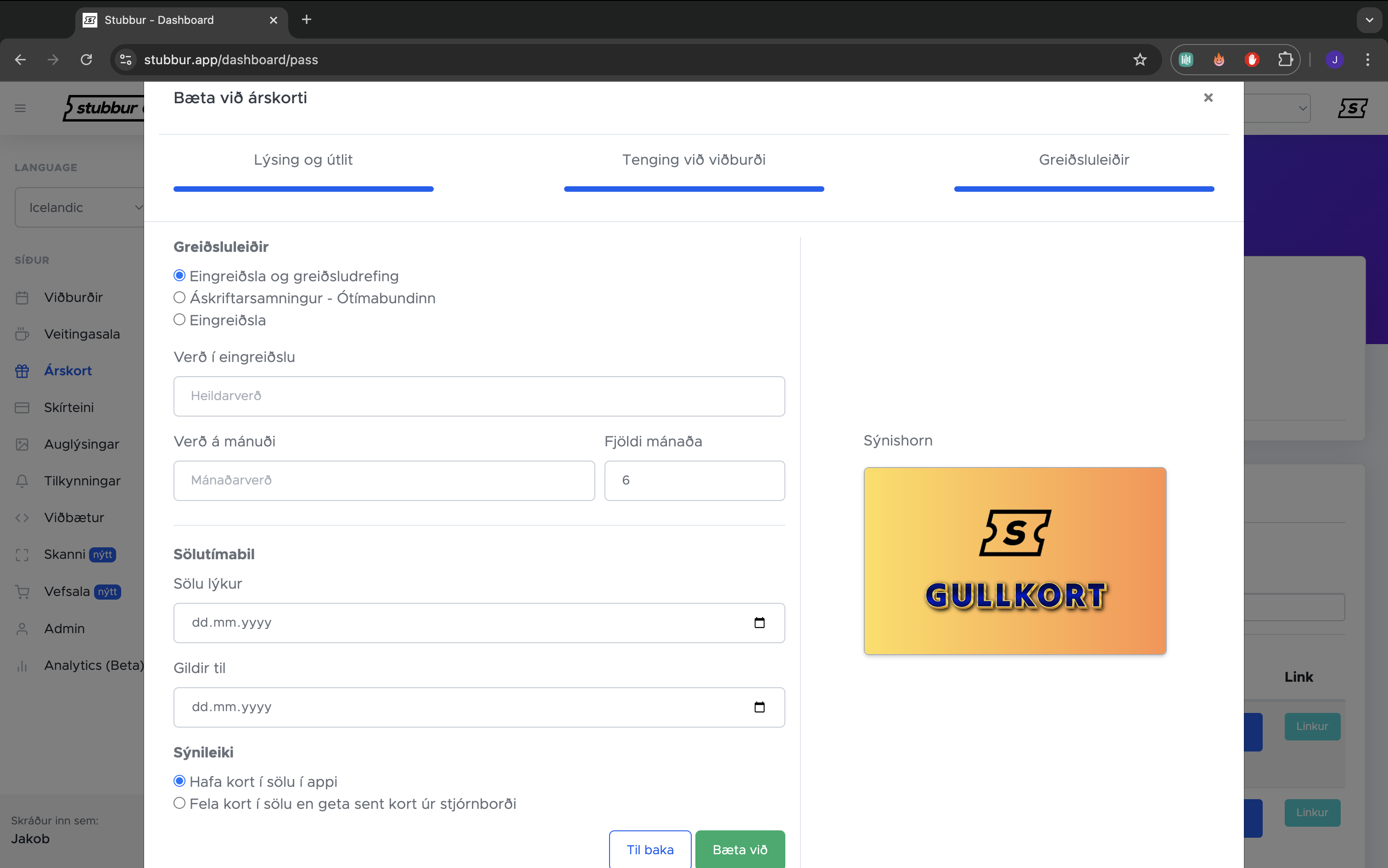Open the J profile avatar
1388x868 pixels.
1335,60
